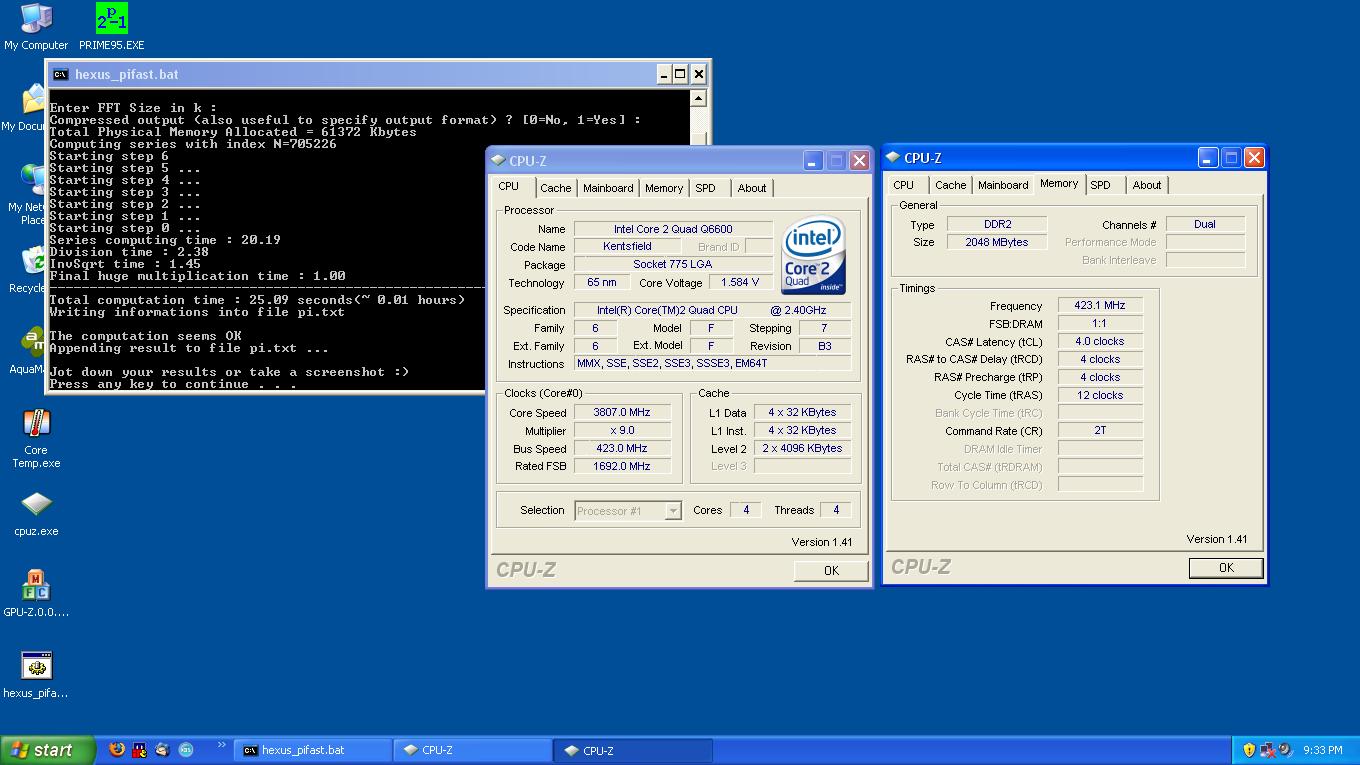The width and height of the screenshot is (1360, 765).
Task: Click the CPU-Z title icon in the Memory-tab window
Action: point(893,158)
